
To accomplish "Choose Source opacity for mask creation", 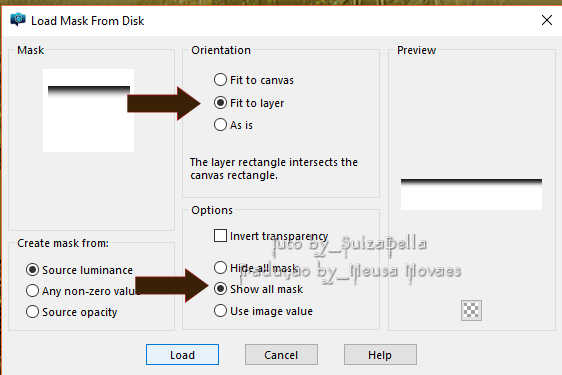I will click(x=71, y=312).
